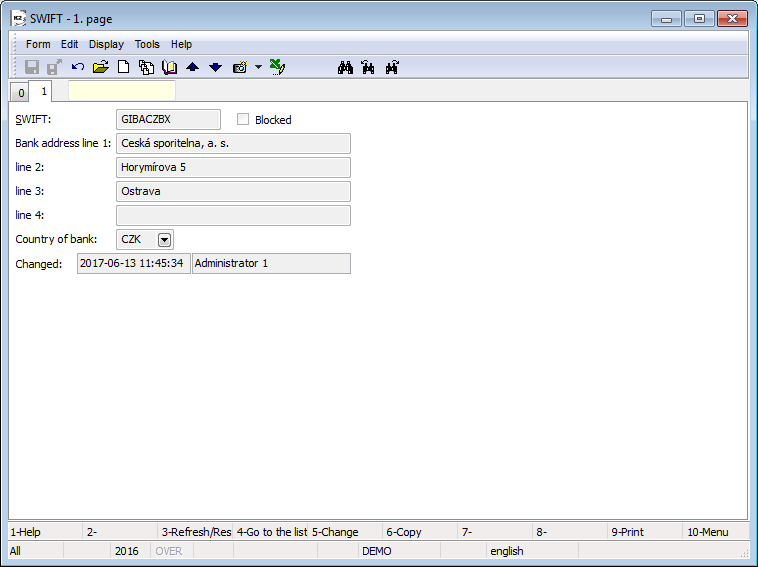The height and width of the screenshot is (567, 758).
Task: Click DEMO in the status bar
Action: click(x=377, y=551)
